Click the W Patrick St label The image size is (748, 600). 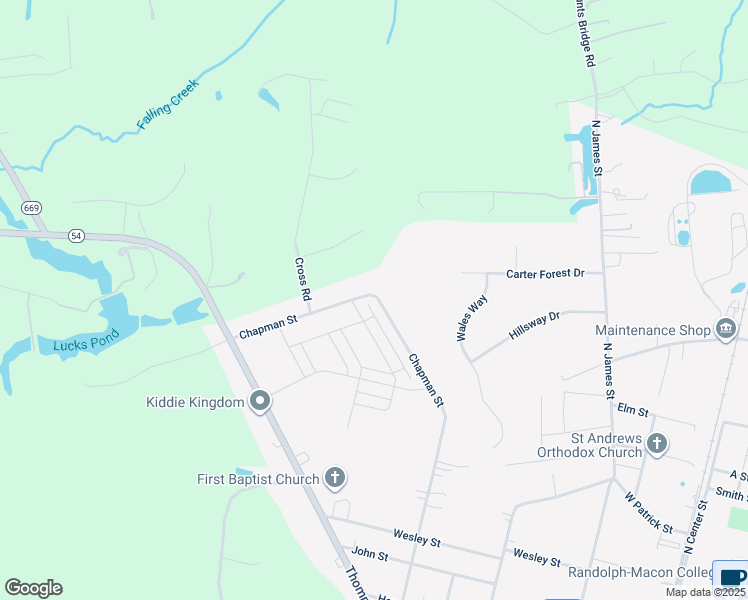[649, 513]
